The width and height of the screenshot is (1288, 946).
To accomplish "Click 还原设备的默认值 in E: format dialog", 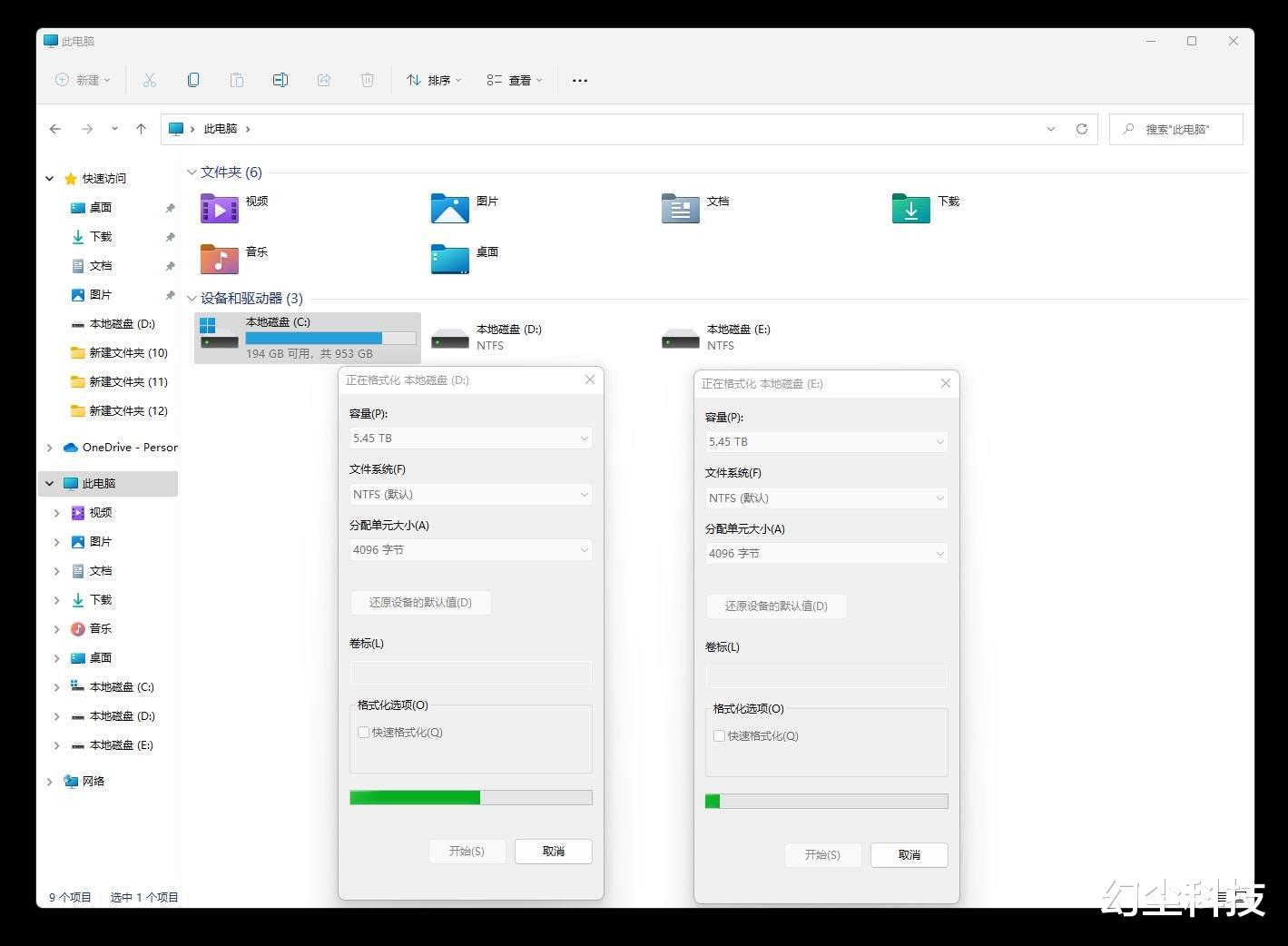I will [776, 606].
